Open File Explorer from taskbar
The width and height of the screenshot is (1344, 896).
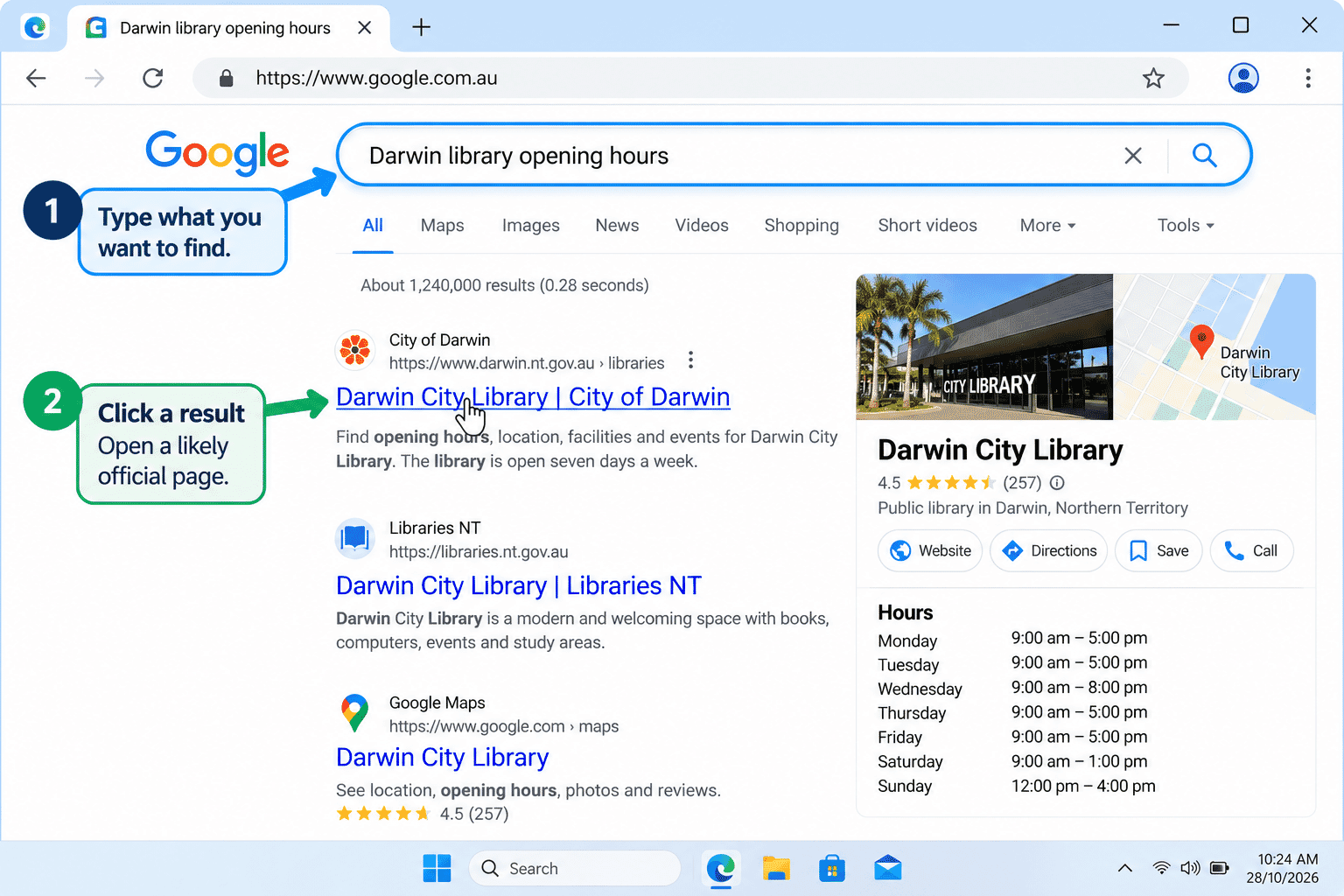pos(776,868)
